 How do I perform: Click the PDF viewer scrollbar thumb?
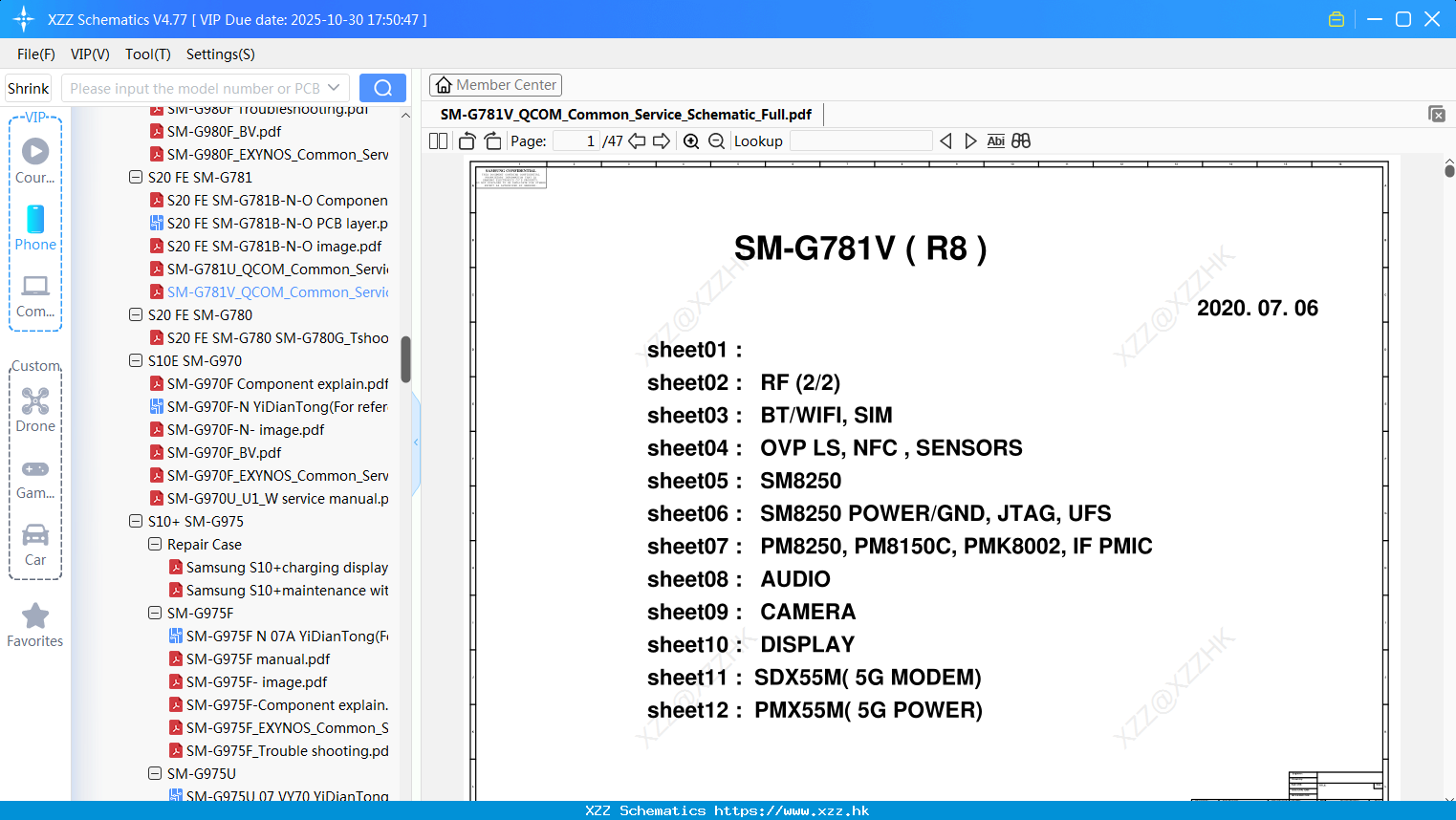tap(1449, 171)
